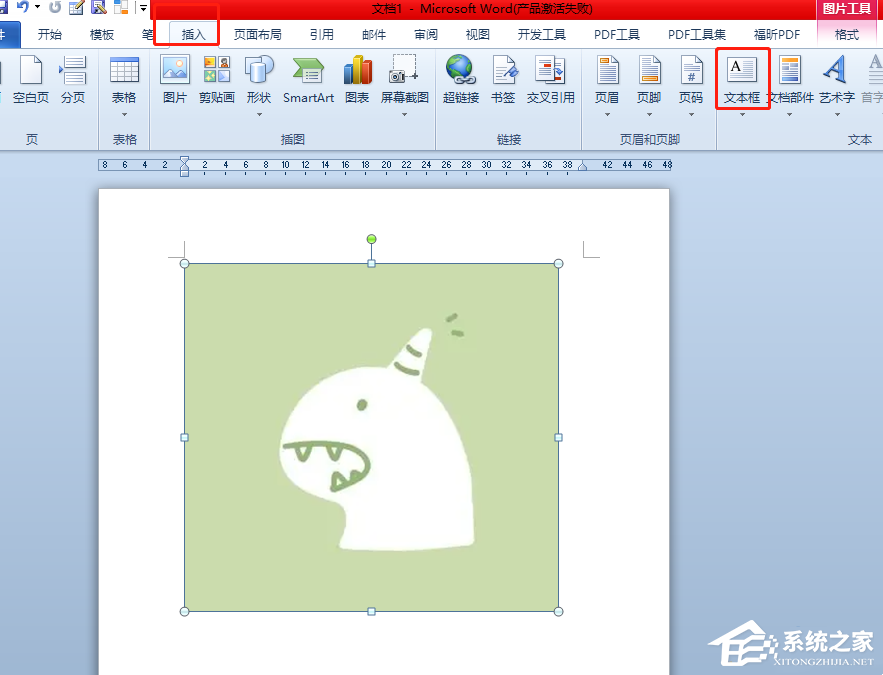Switch to the 模板 (Template) tab
883x675 pixels.
(102, 35)
